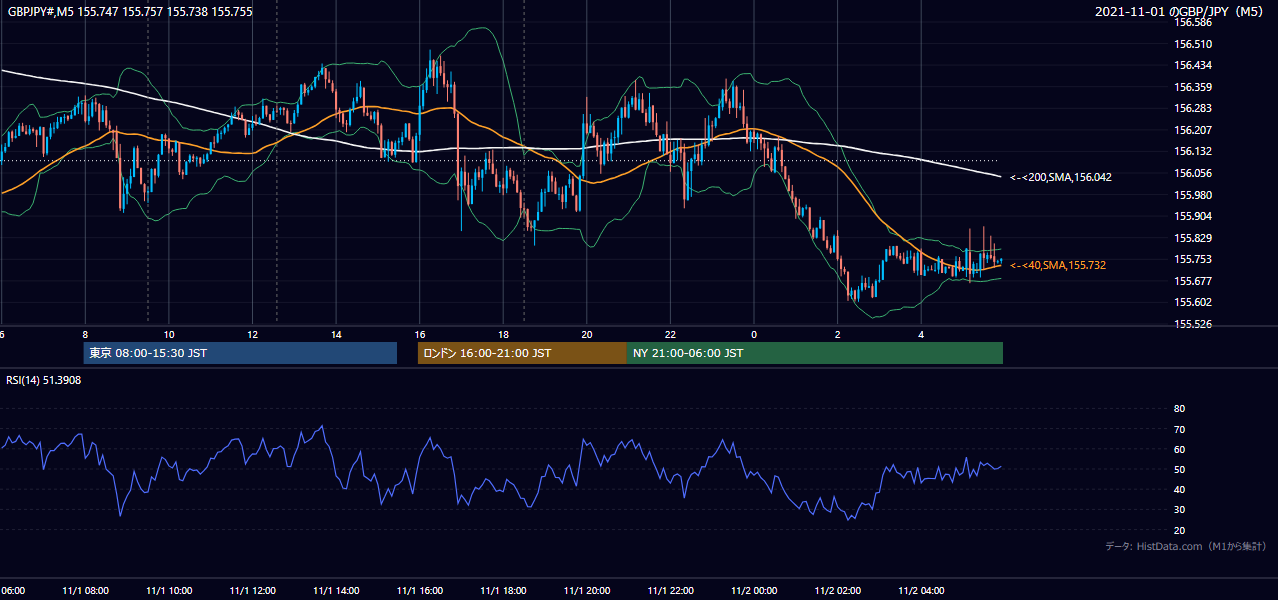
Task: Click the hour label '18' under price chart
Action: pos(503,334)
